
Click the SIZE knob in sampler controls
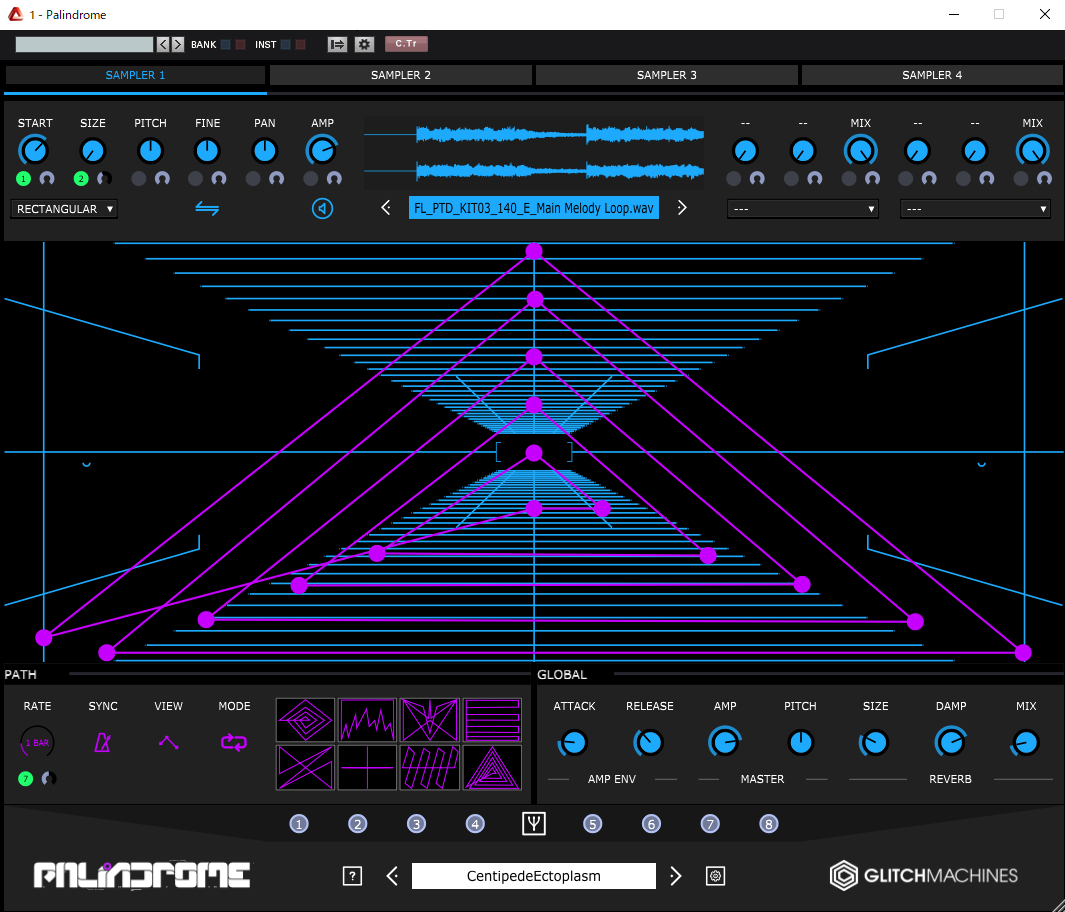[x=92, y=150]
